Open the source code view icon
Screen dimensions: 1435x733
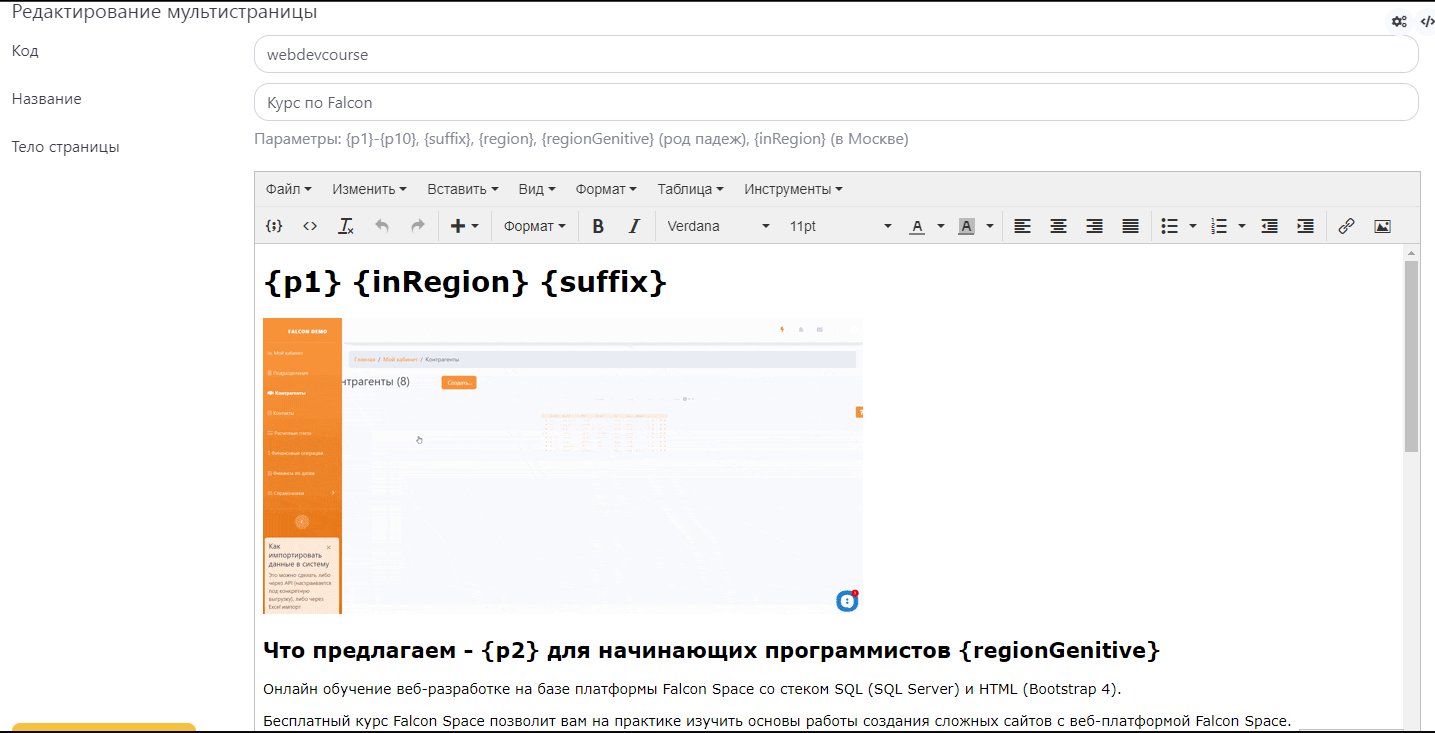tap(310, 226)
